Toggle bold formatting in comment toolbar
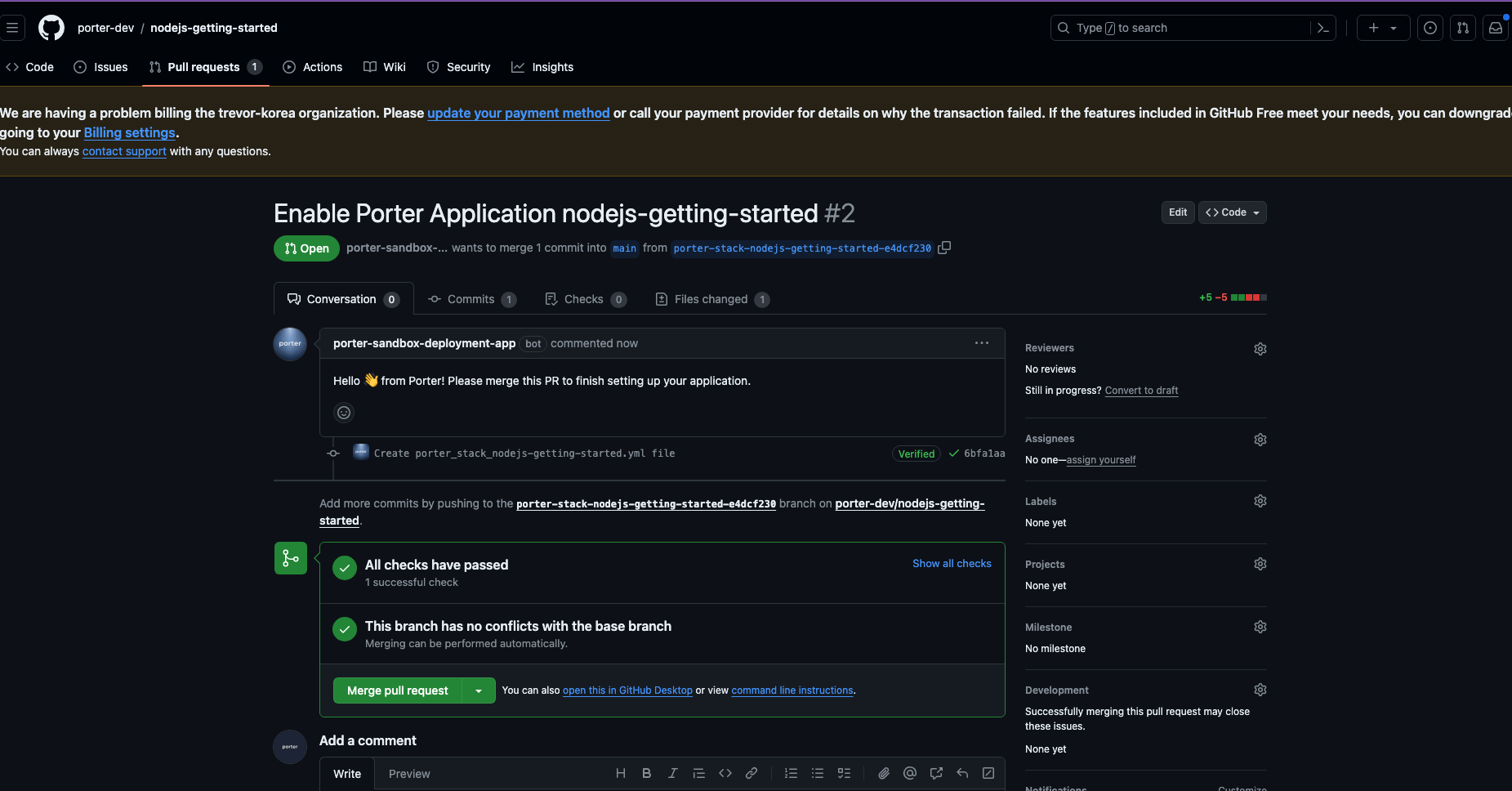 [646, 773]
